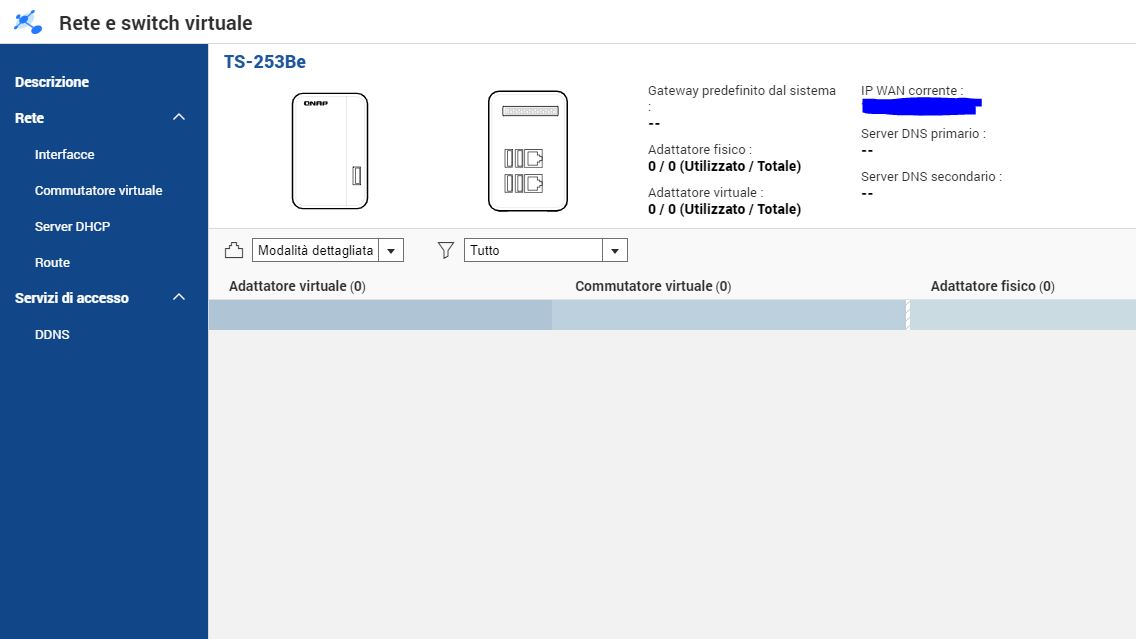Viewport: 1136px width, 639px height.
Task: Click the Rete e switch virtuale app icon
Action: click(x=28, y=22)
